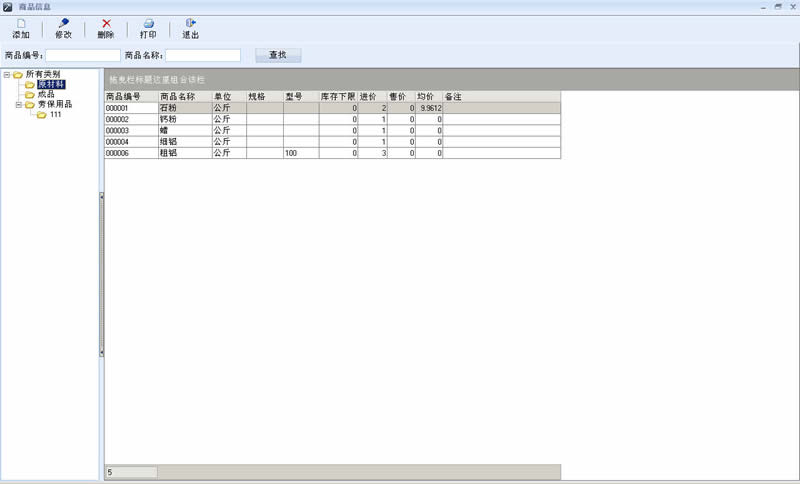Click the 9.9612 average price cell

pyautogui.click(x=429, y=108)
